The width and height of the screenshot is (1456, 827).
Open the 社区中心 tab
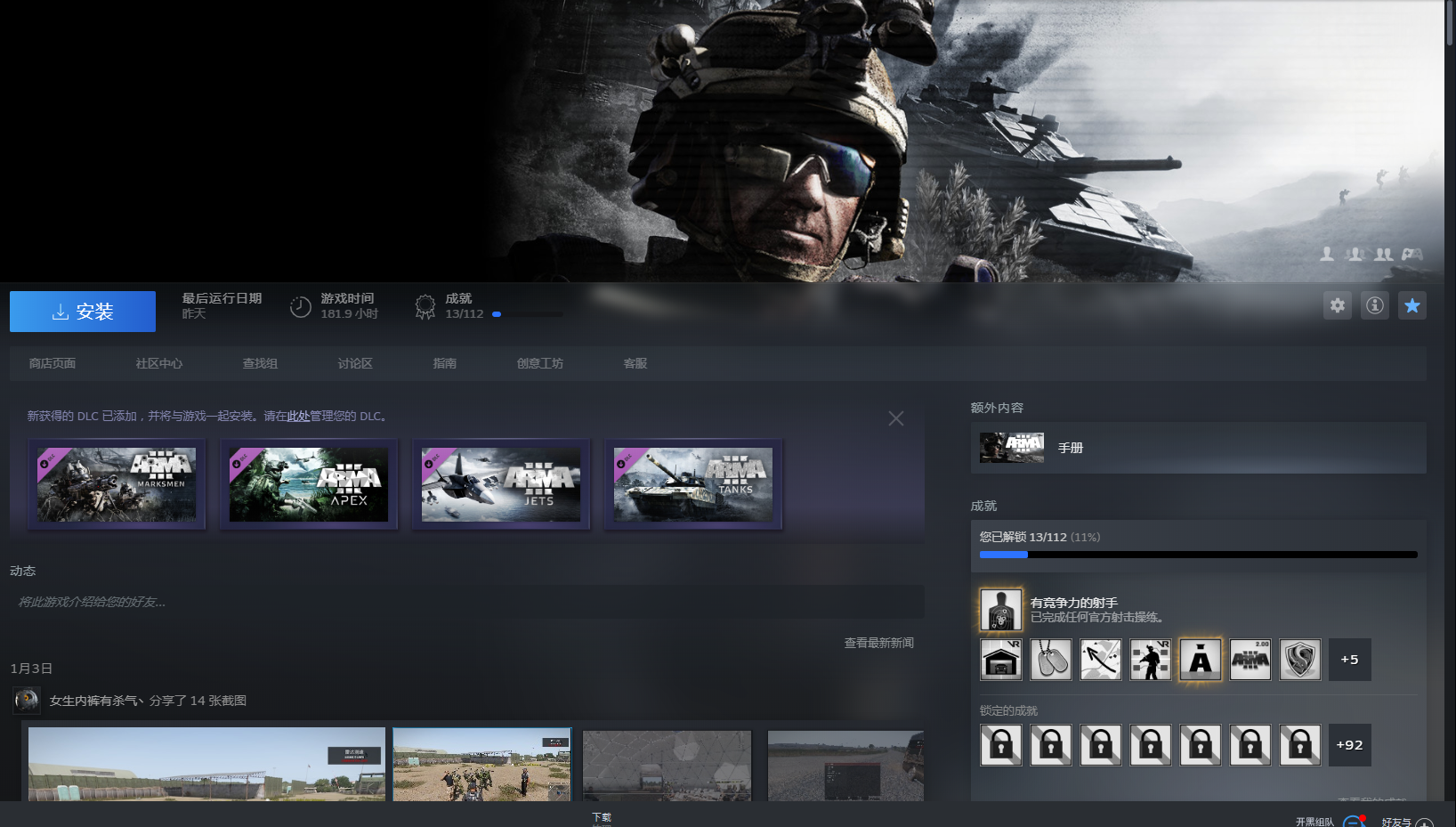pos(159,363)
